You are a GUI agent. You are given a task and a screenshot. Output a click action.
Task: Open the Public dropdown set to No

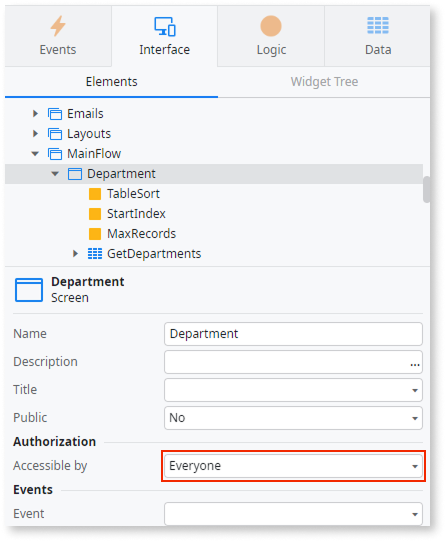[293, 418]
